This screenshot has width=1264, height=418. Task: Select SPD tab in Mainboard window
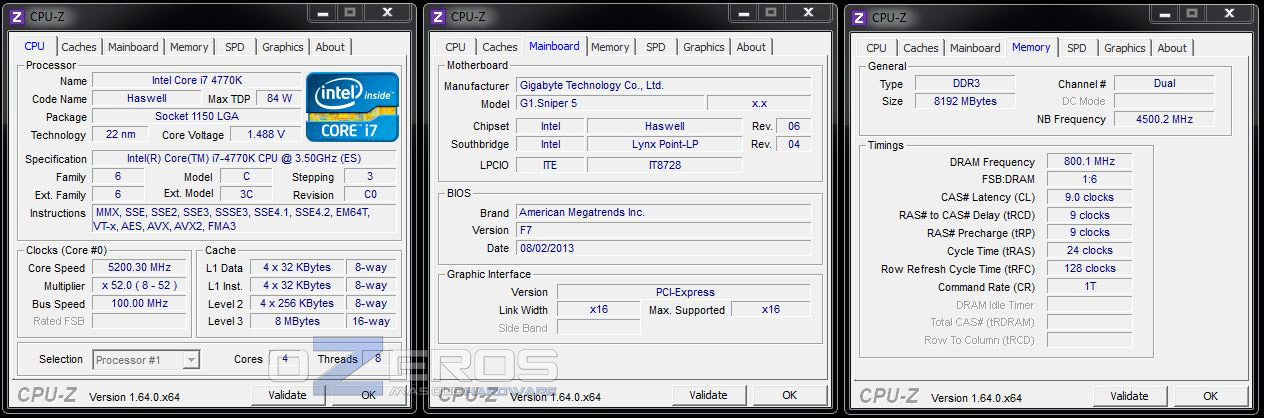click(655, 47)
